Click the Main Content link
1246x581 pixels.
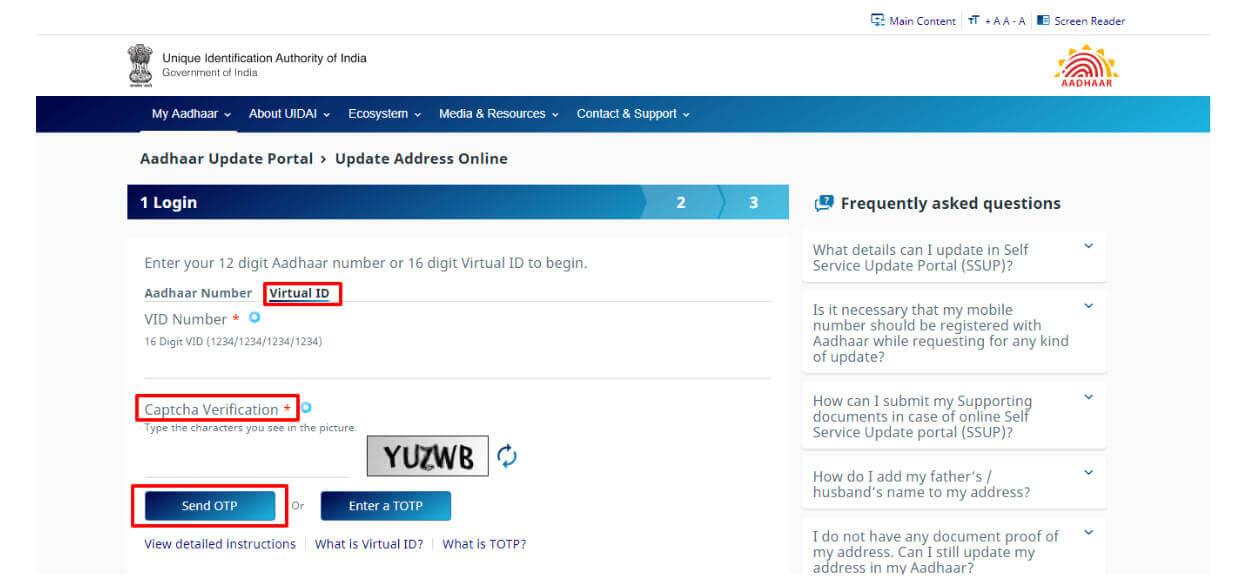(922, 21)
